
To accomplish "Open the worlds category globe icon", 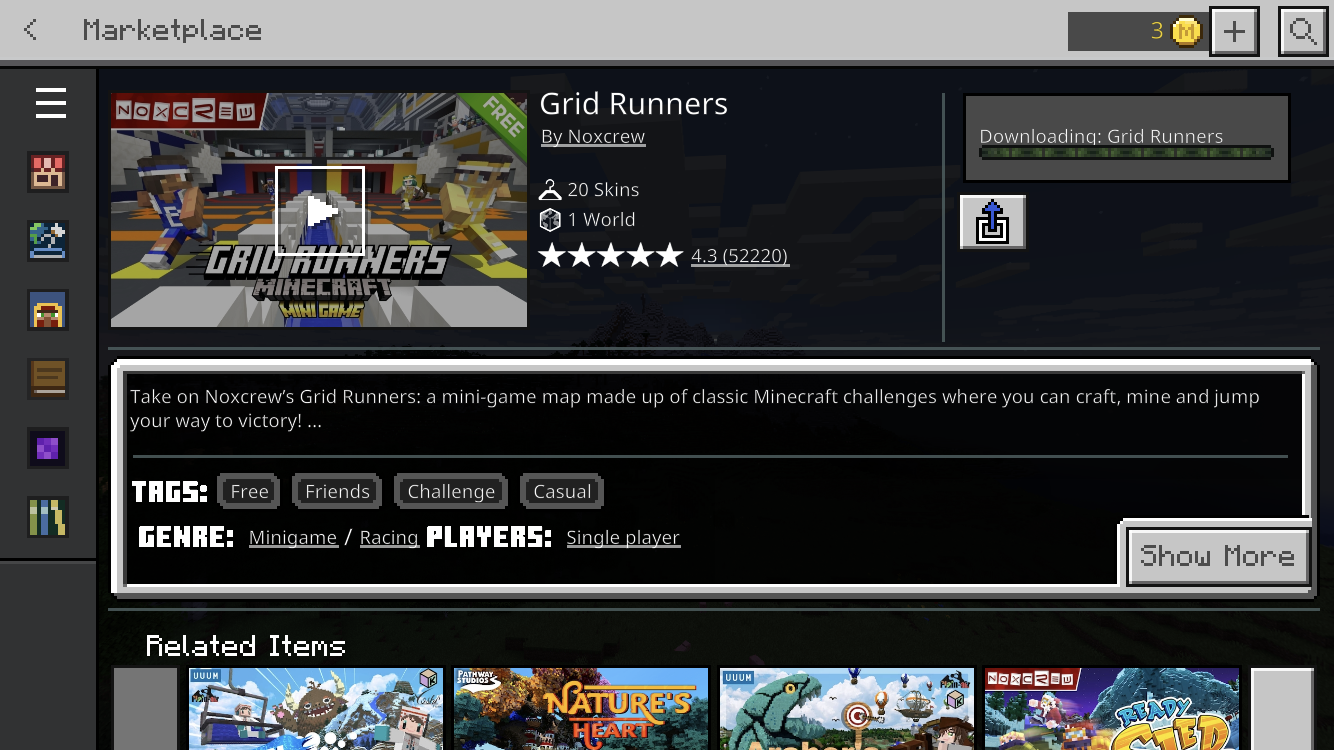I will click(x=48, y=241).
